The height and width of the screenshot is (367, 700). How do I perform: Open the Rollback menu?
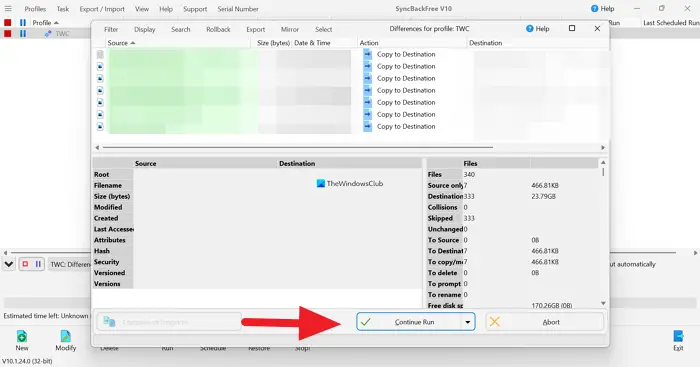coord(218,29)
